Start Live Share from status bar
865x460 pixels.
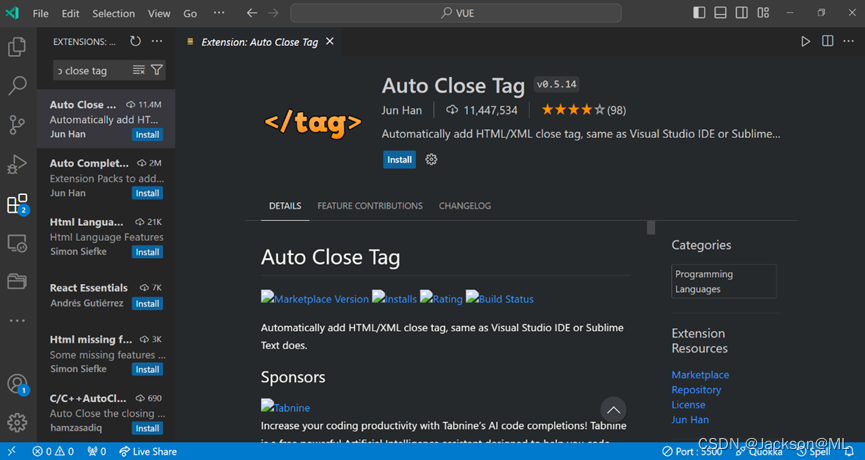point(148,451)
